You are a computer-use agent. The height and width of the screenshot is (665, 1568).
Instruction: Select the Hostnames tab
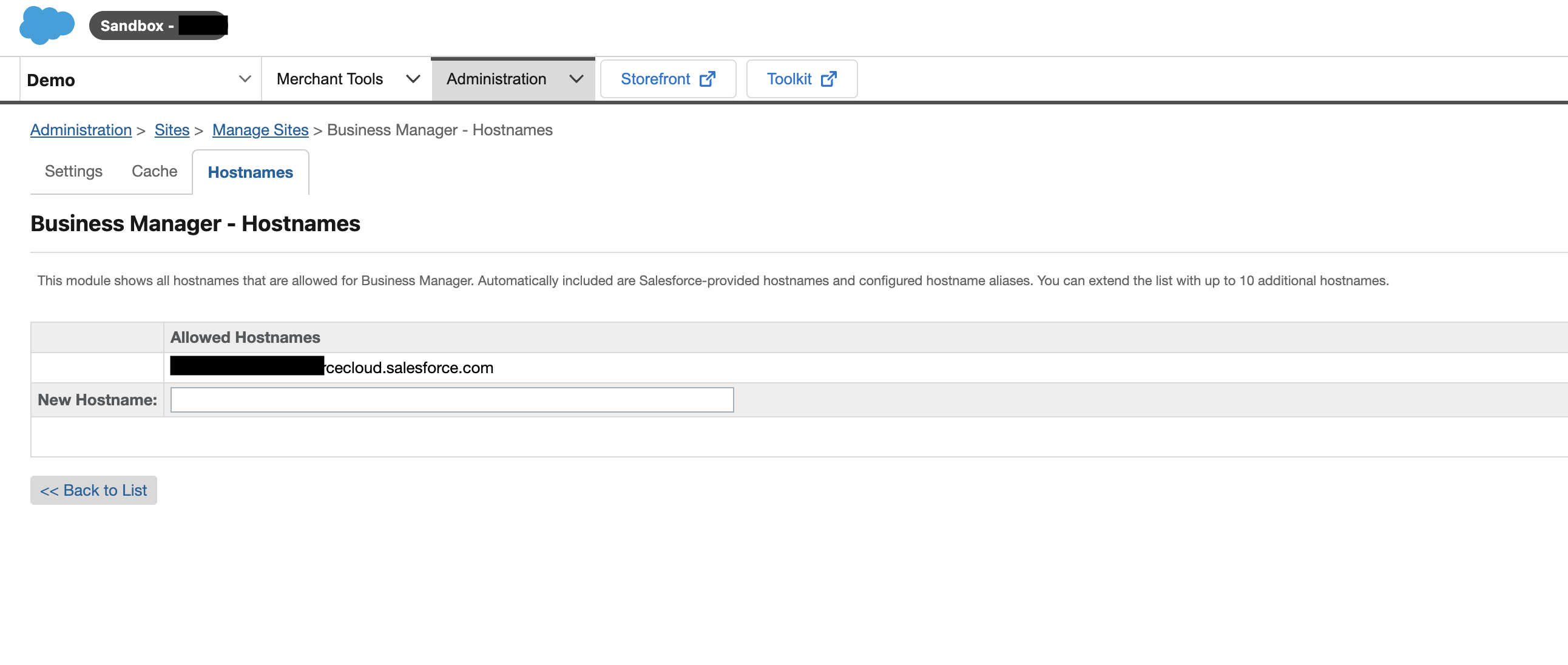[x=250, y=173]
